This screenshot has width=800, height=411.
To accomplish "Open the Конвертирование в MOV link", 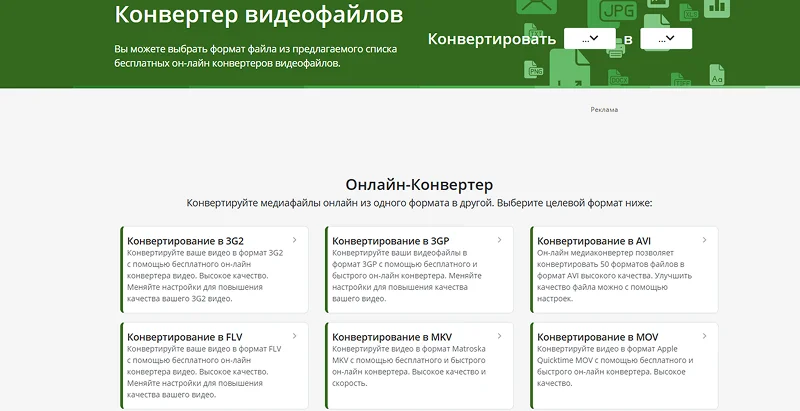I will point(597,337).
